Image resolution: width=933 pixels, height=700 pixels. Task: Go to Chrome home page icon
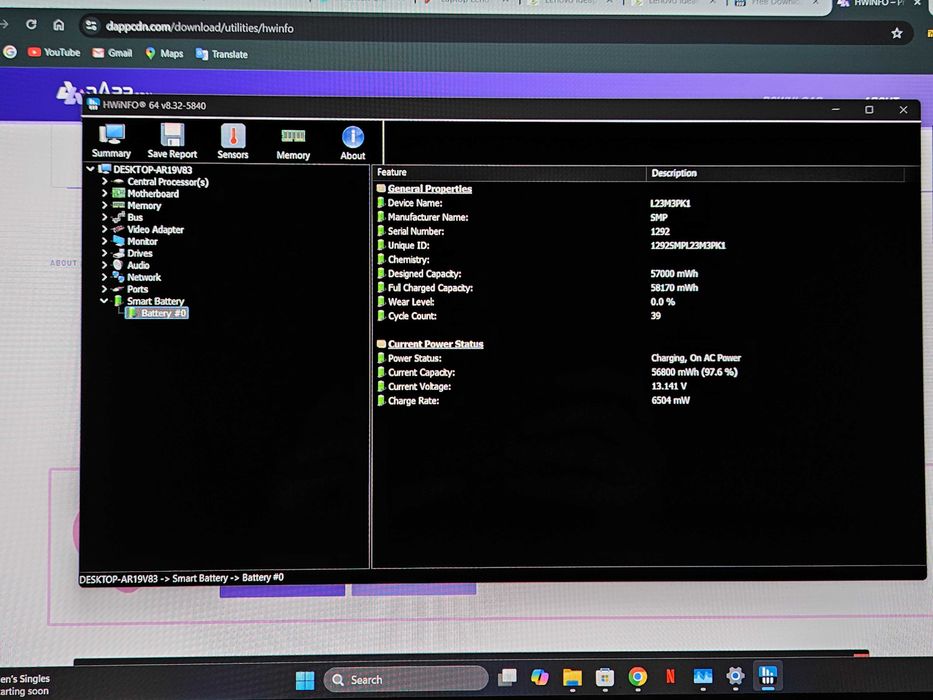pos(58,25)
